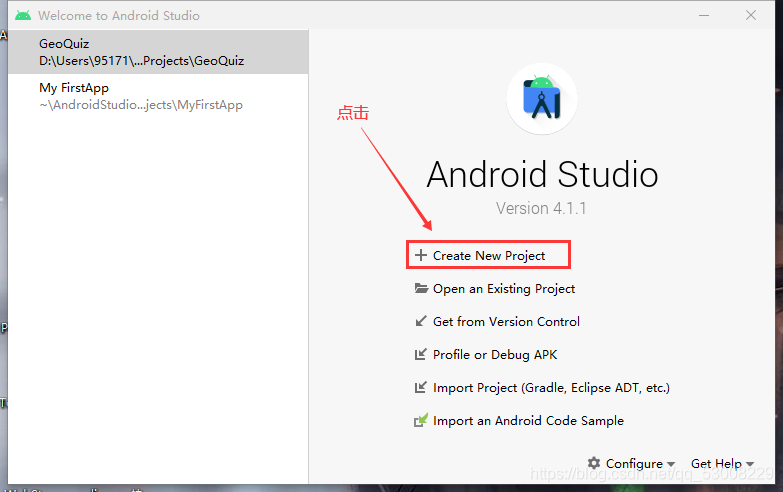Screen dimensions: 783x492
Task: Click the path ~\AndroidStudio...jects\MyFirstApp
Action: [x=141, y=105]
